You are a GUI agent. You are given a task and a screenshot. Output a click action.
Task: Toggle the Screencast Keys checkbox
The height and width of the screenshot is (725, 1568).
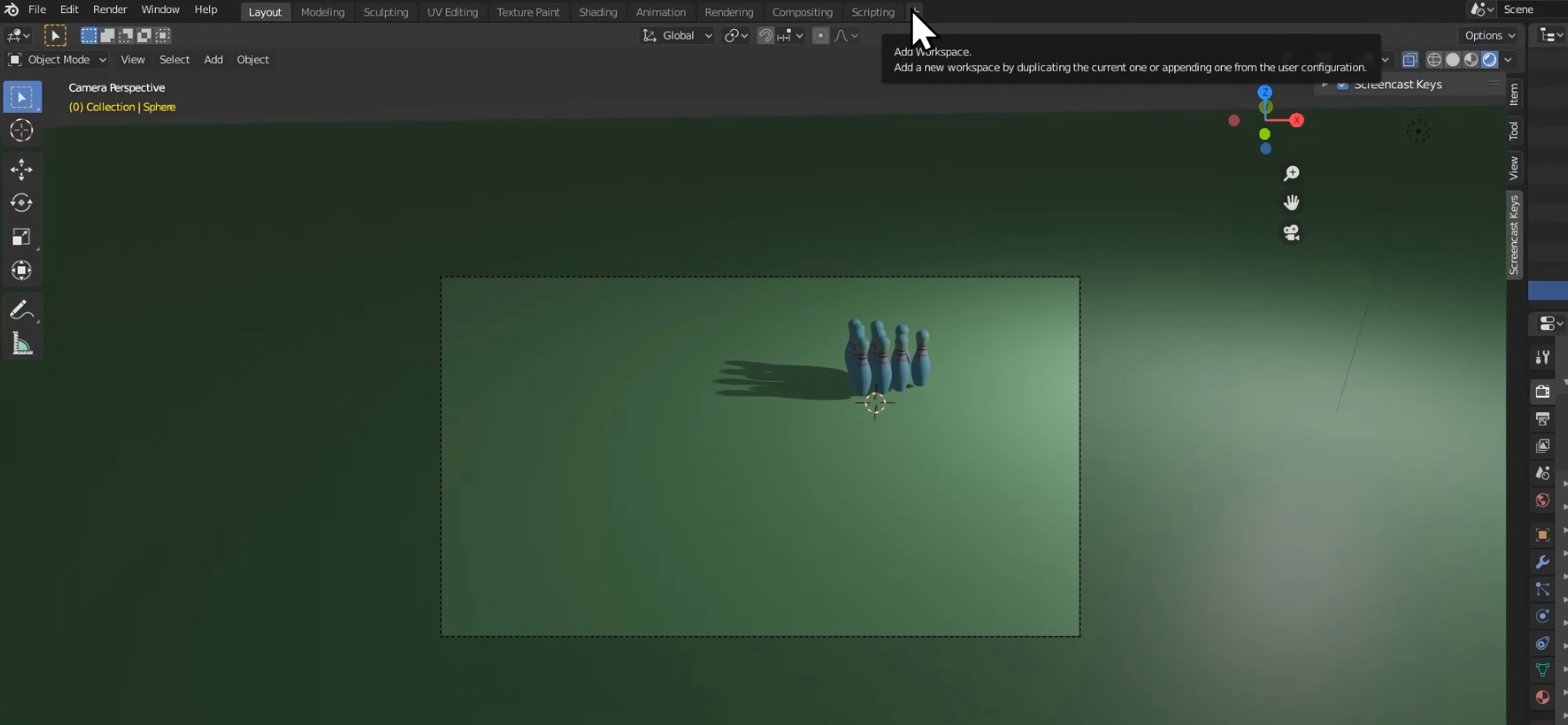tap(1342, 85)
